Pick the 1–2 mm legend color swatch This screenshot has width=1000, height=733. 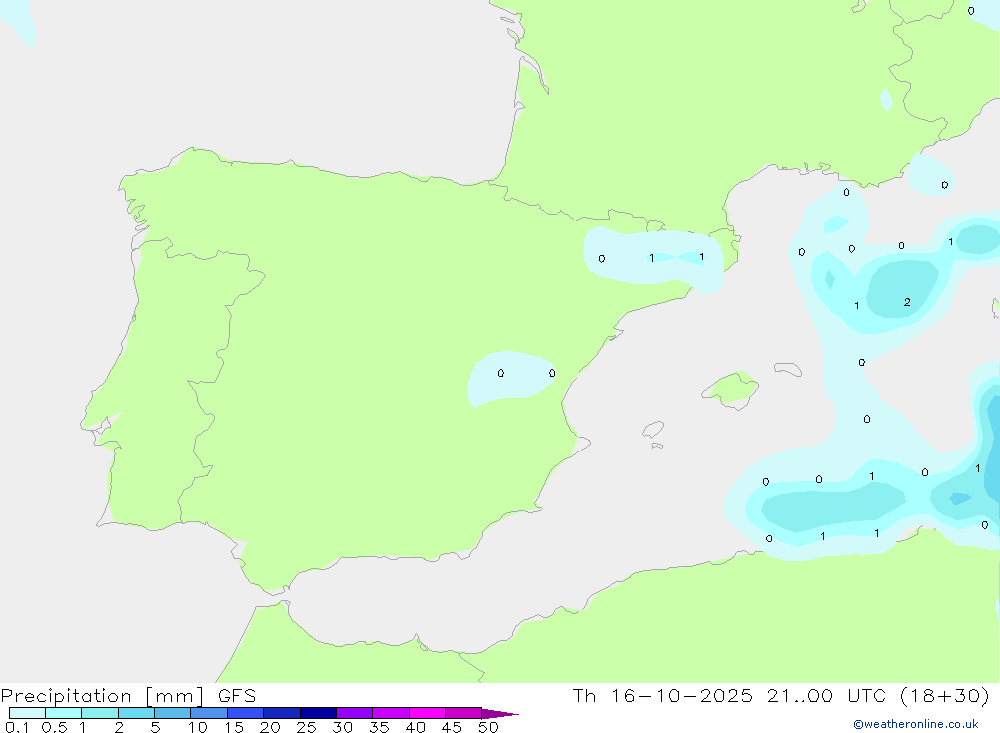point(99,713)
